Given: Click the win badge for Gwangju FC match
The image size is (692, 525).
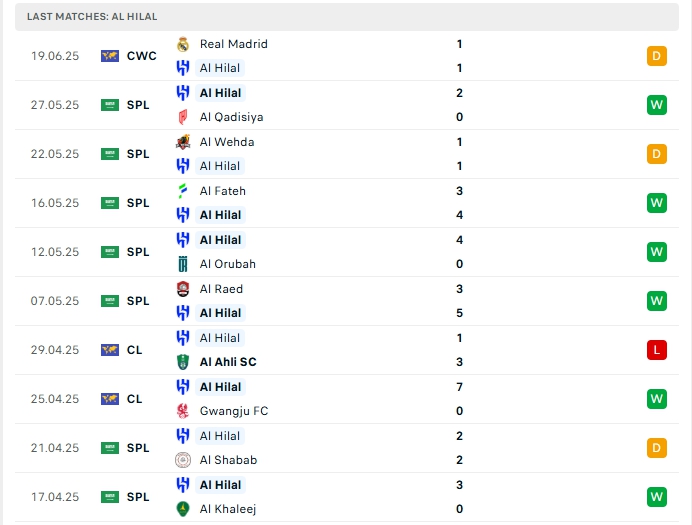Looking at the screenshot, I should point(657,399).
